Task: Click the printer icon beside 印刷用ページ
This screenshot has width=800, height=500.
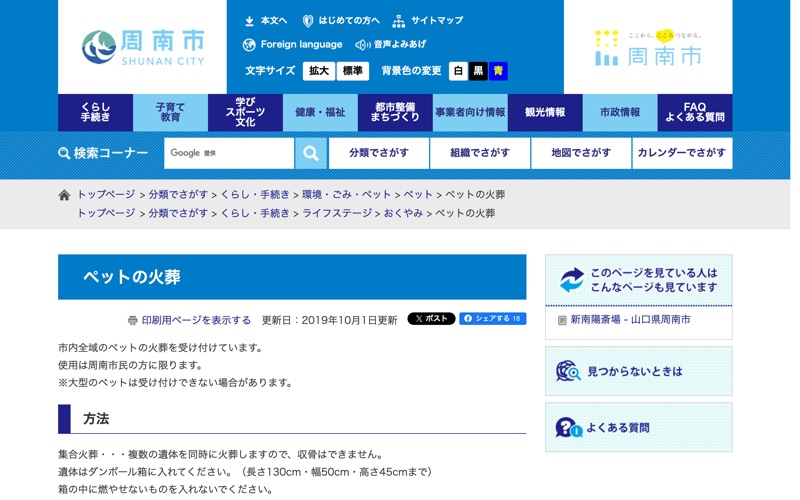Action: (x=133, y=320)
